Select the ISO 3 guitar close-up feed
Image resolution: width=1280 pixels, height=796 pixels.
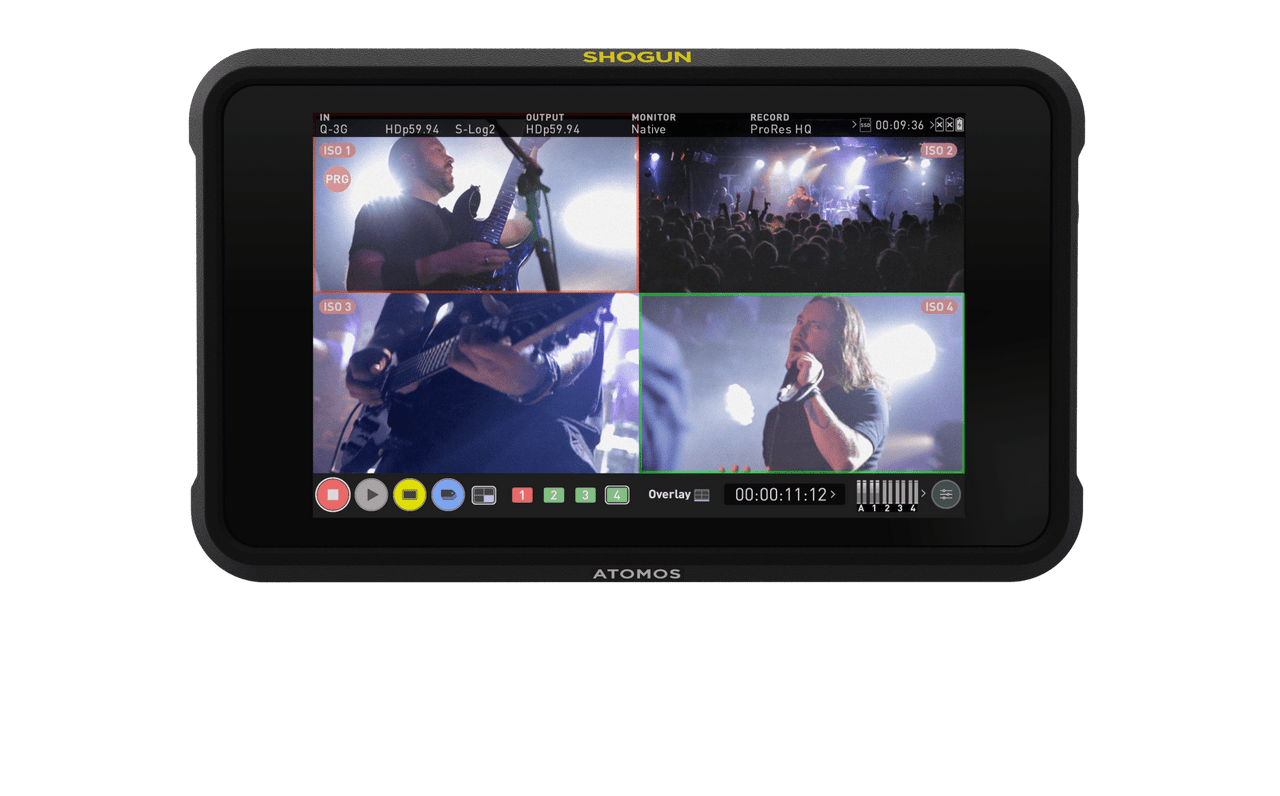(x=476, y=383)
